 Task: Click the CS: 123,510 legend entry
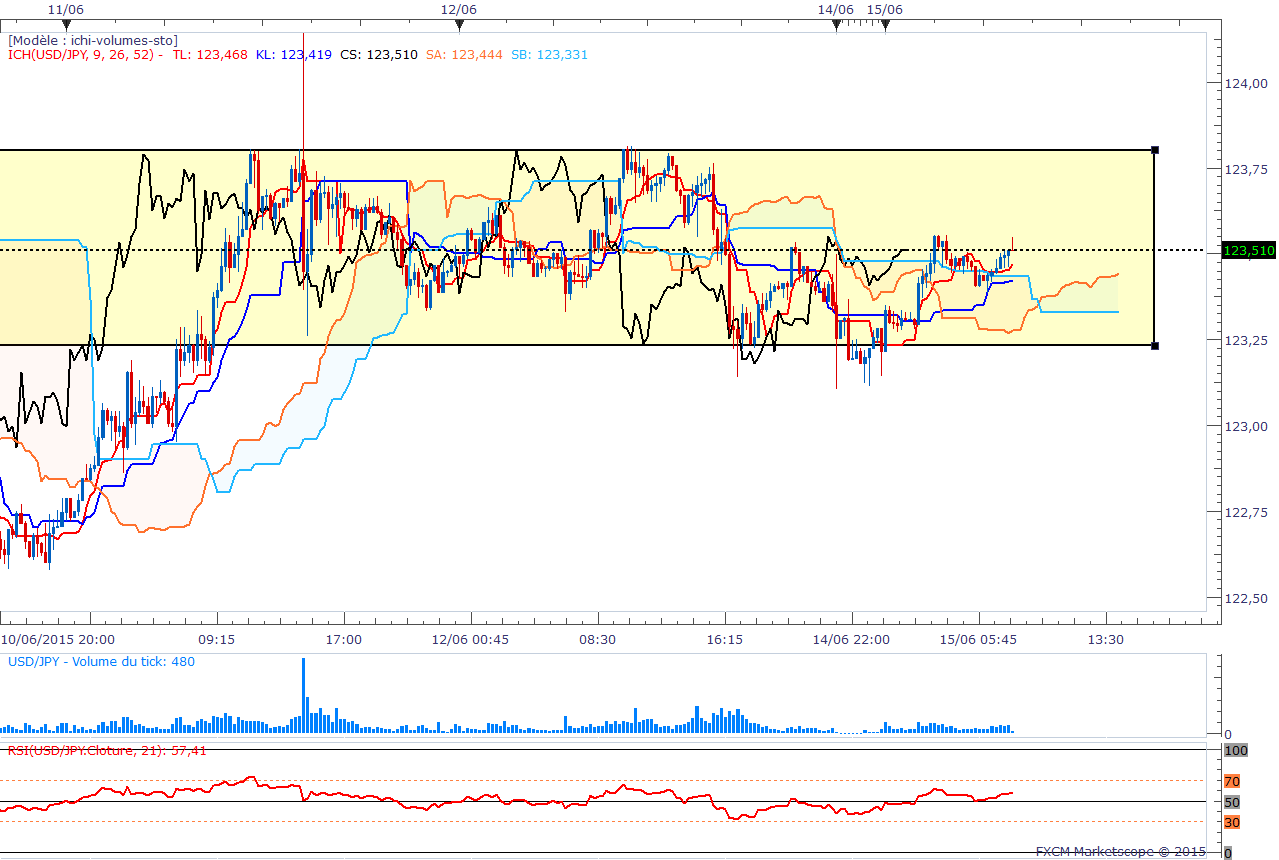coord(378,55)
